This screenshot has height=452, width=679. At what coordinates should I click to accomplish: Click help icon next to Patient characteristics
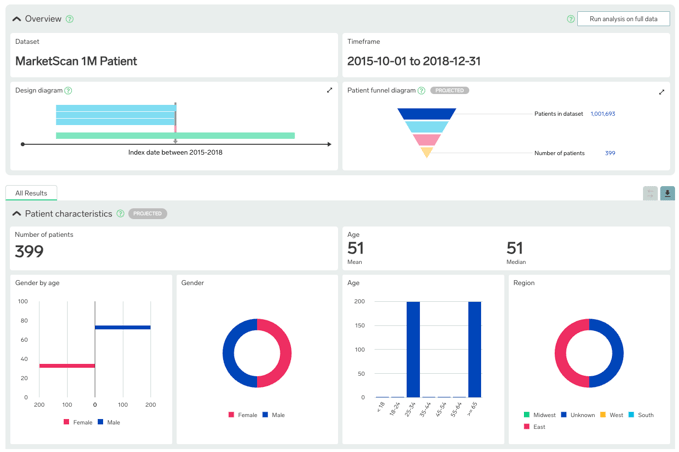[120, 214]
